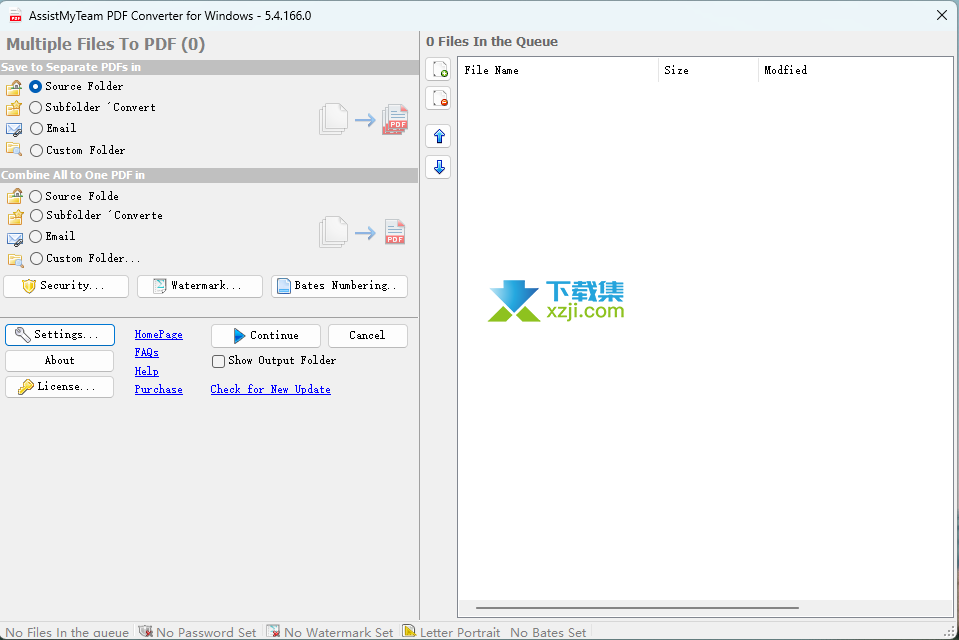The width and height of the screenshot is (959, 640).
Task: Select separate PDFs Custom Folder radio button
Action: point(36,151)
